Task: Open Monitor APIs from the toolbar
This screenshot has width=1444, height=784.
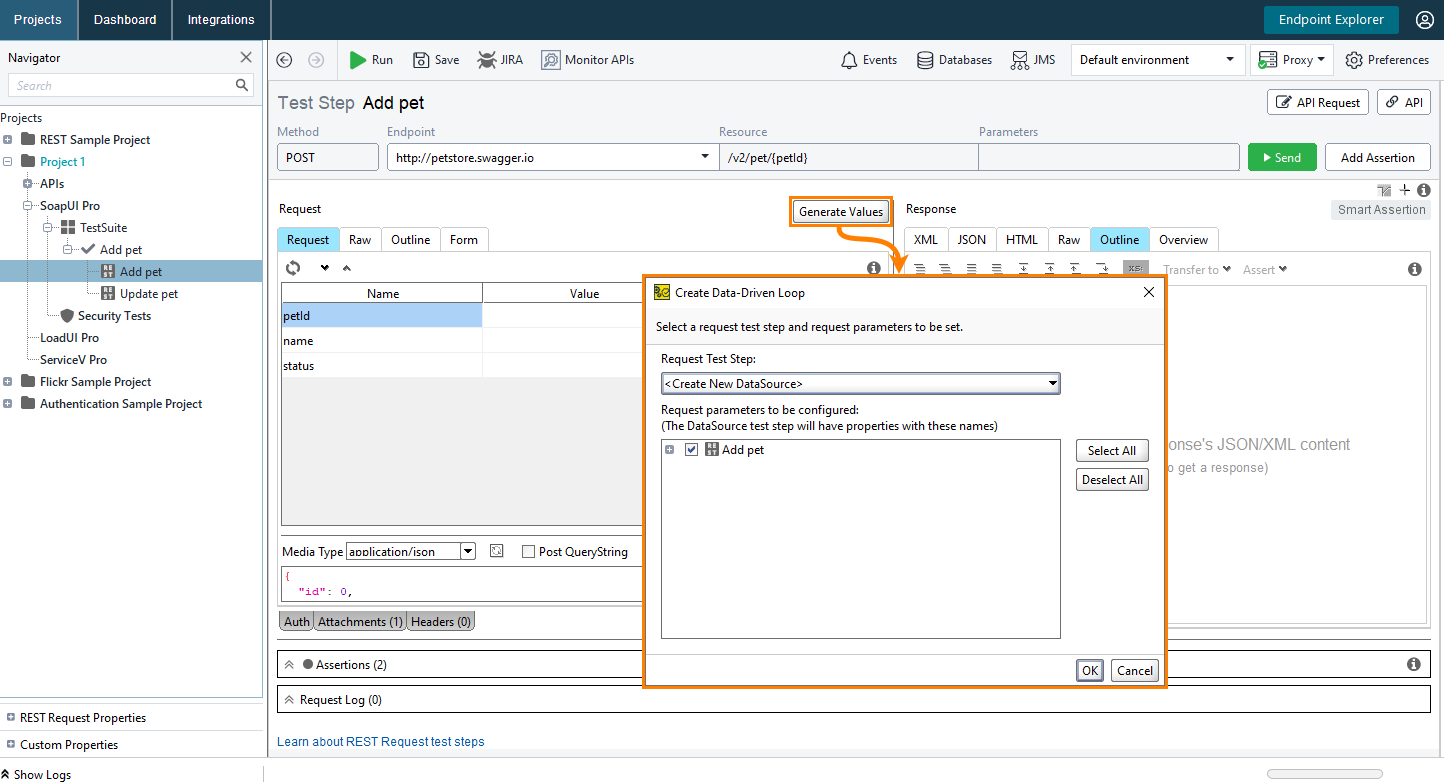Action: pyautogui.click(x=588, y=60)
